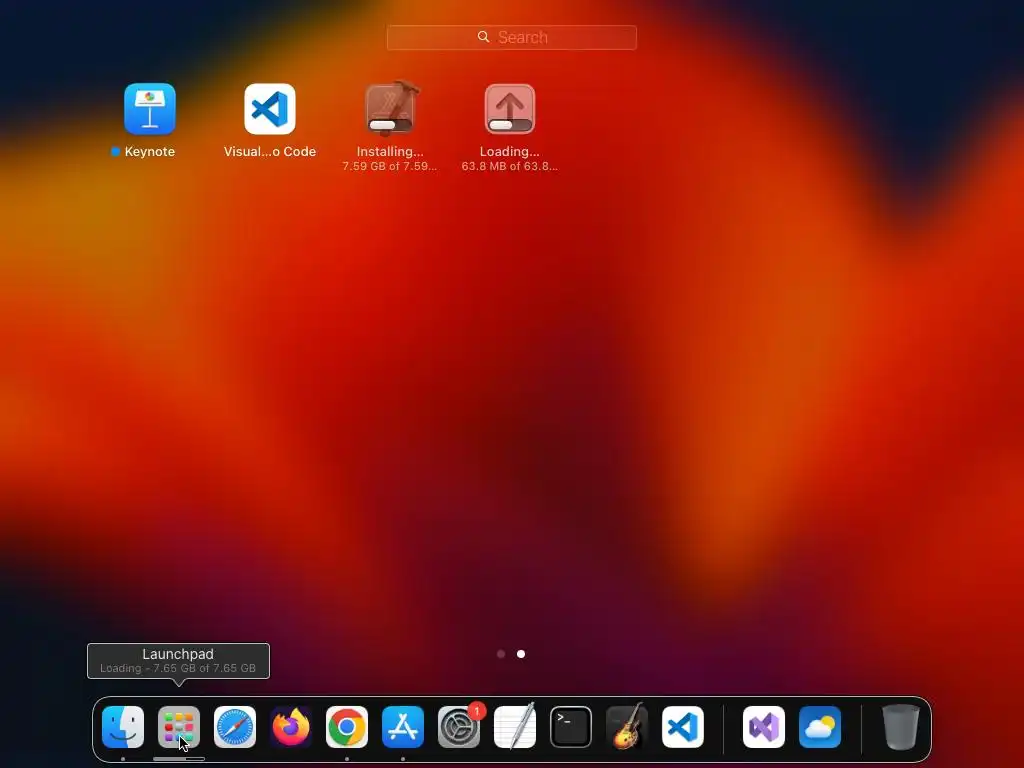The image size is (1024, 768).
Task: Open the Weather cloud app in the Dock
Action: click(820, 727)
